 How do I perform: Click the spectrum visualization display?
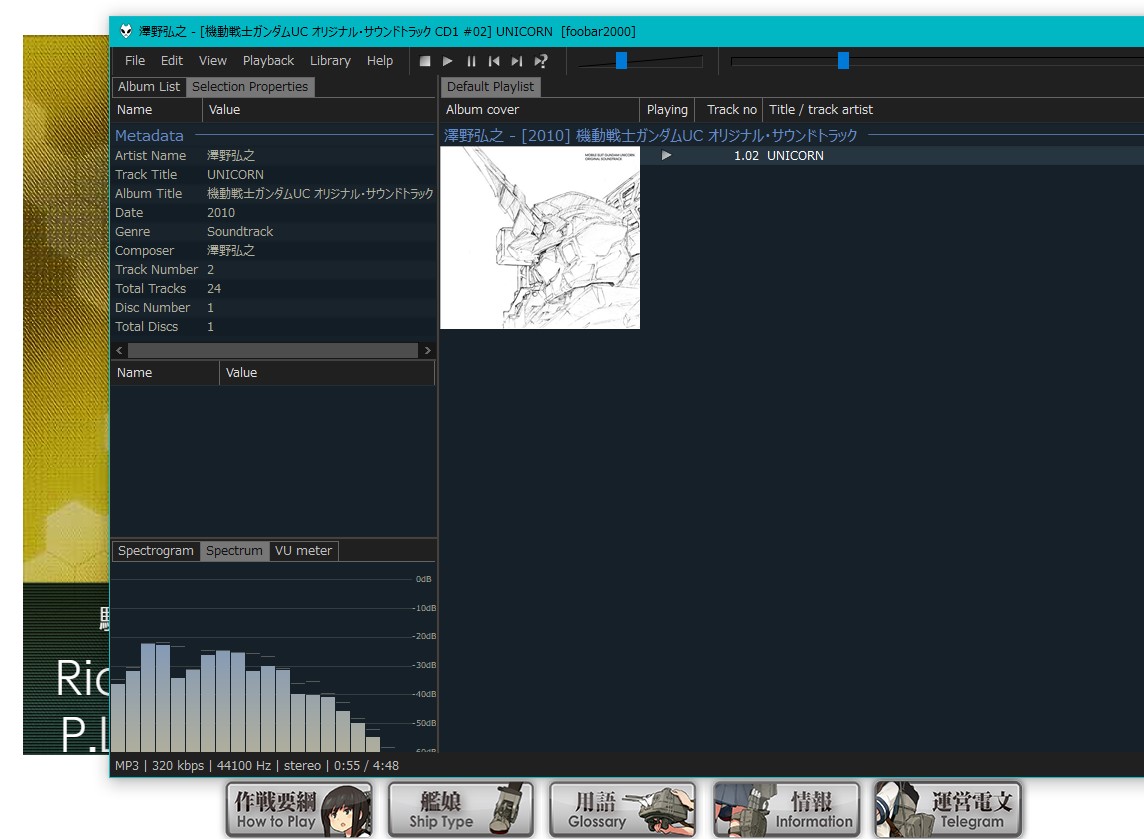274,657
